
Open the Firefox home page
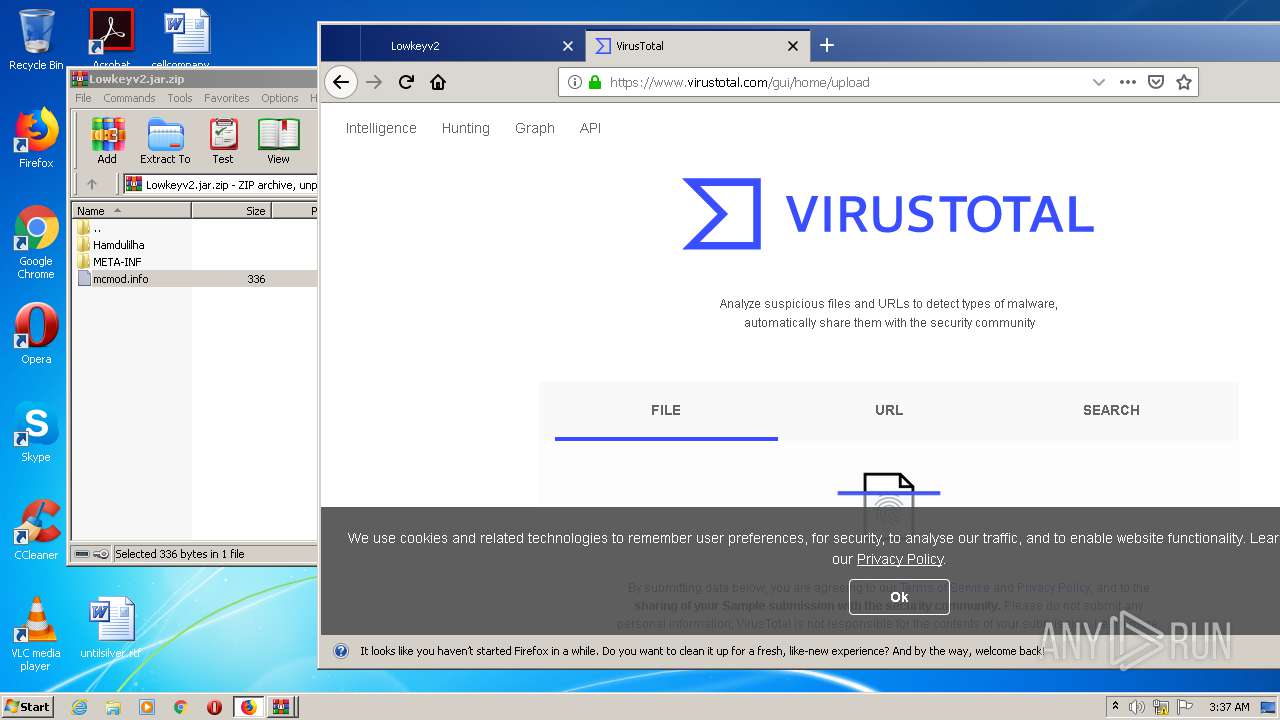[x=438, y=82]
